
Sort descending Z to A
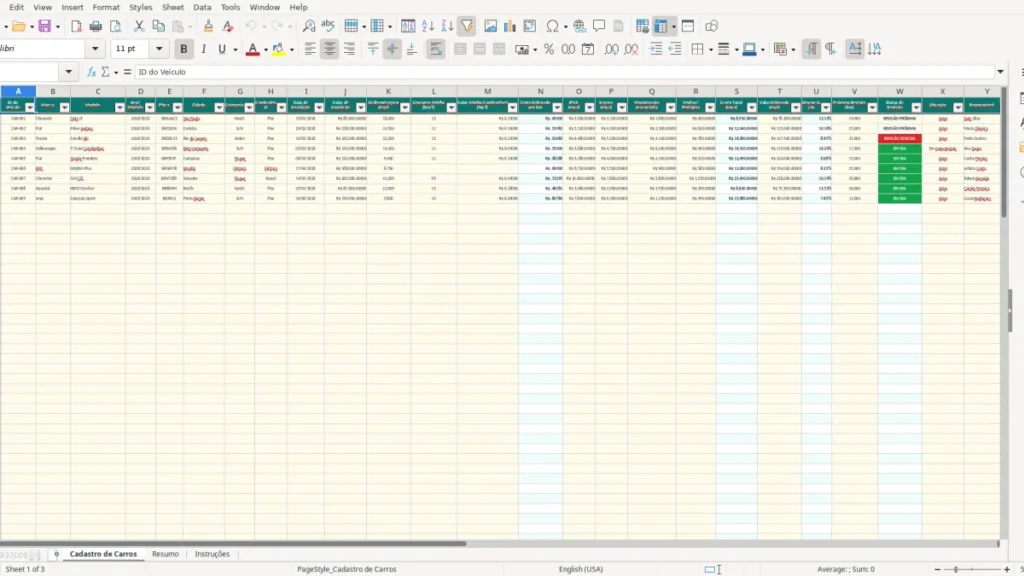[447, 26]
